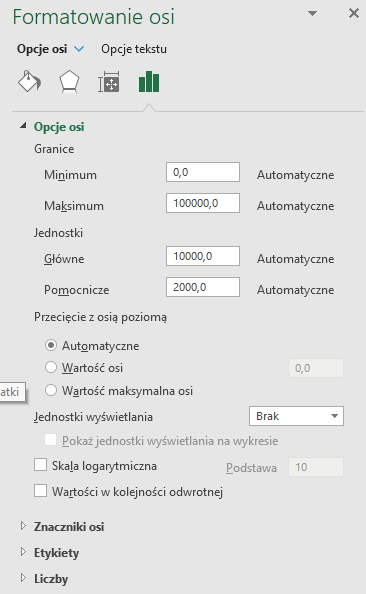Screen dimensions: 366x594
Task: Click the Pomocnicze units field
Action: (x=203, y=287)
